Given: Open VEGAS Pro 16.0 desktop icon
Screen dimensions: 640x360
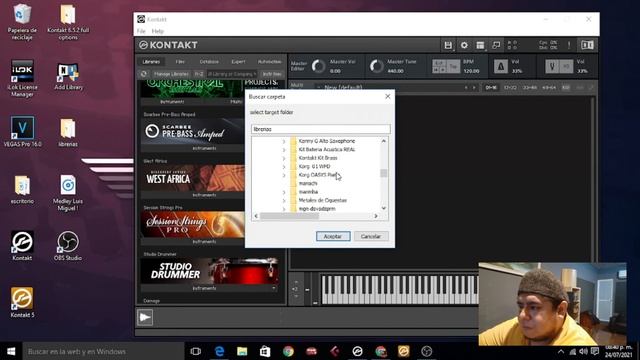Looking at the screenshot, I should point(22,132).
